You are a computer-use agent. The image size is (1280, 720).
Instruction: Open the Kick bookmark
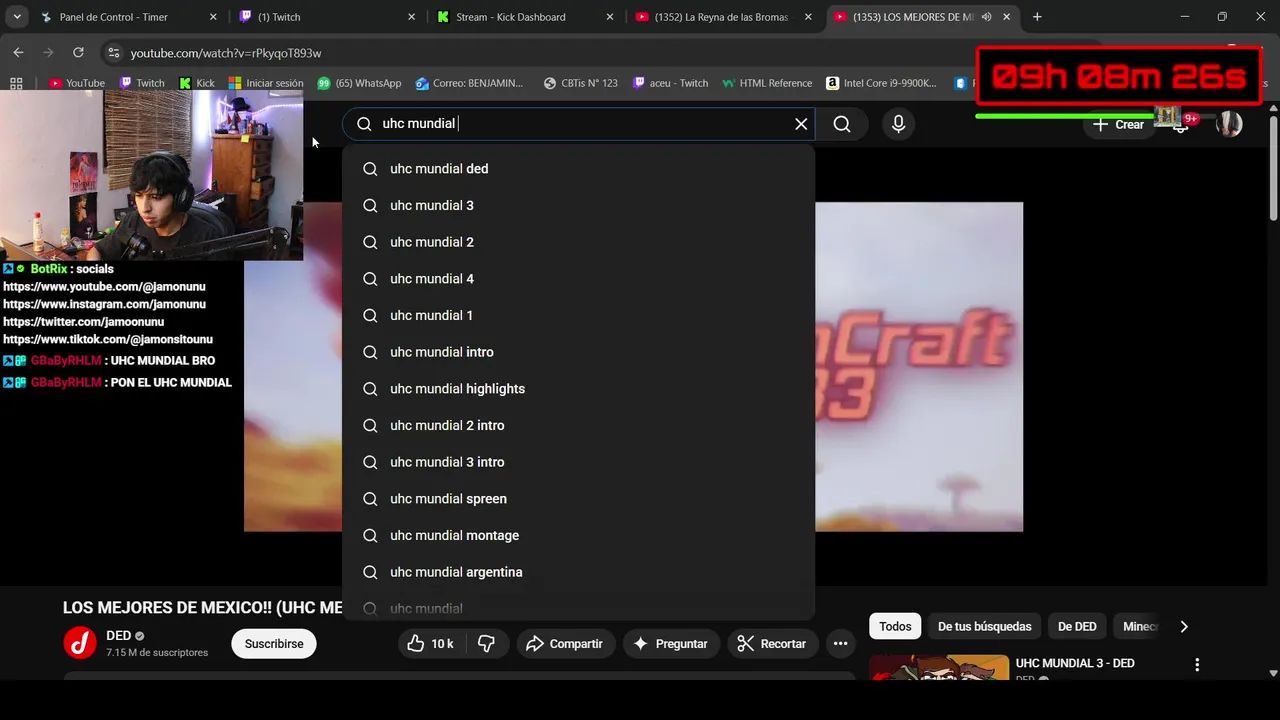[197, 83]
